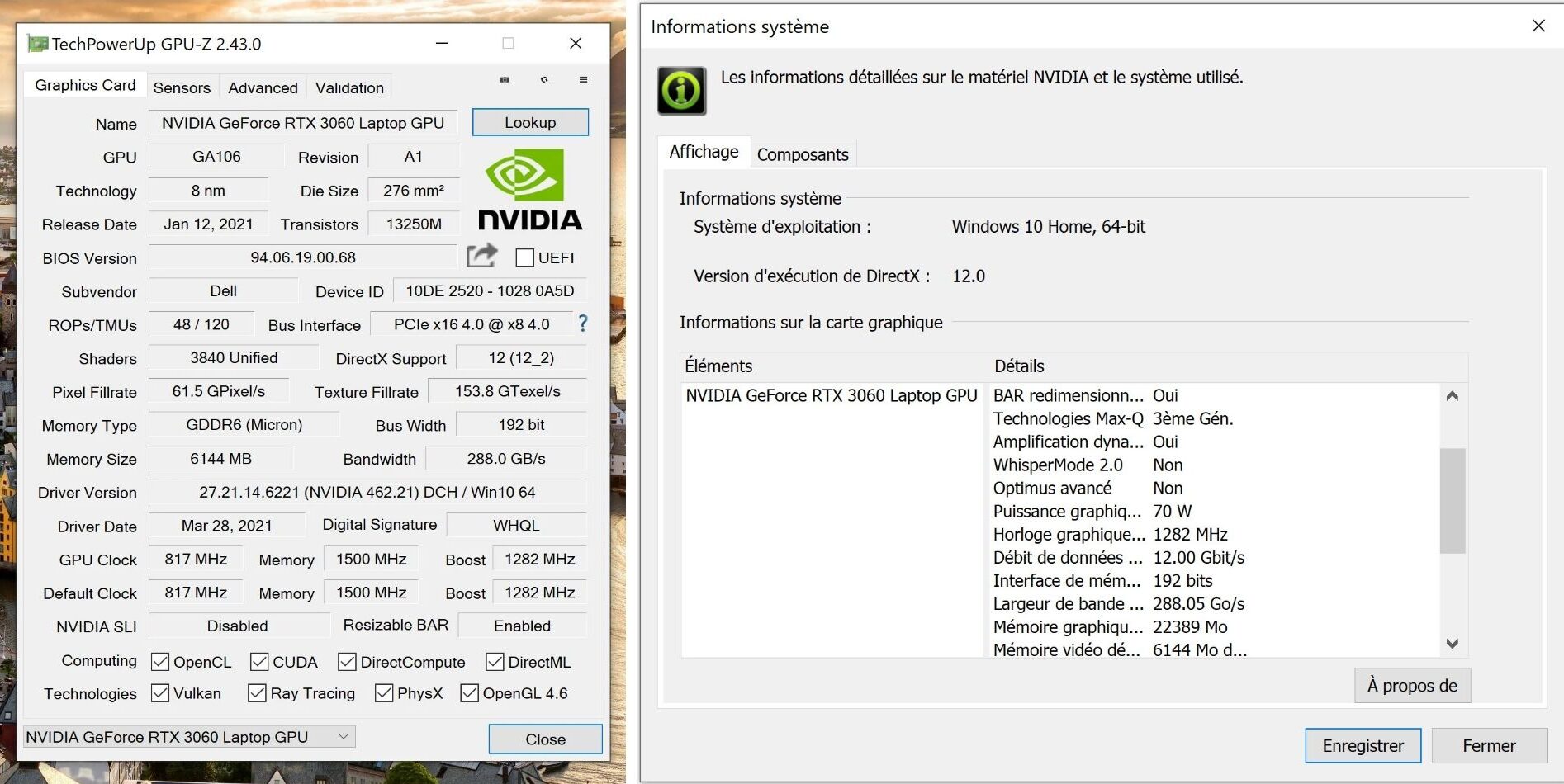Viewport: 1564px width, 784px height.
Task: Disable the Ray Tracing checkbox
Action: (x=256, y=693)
